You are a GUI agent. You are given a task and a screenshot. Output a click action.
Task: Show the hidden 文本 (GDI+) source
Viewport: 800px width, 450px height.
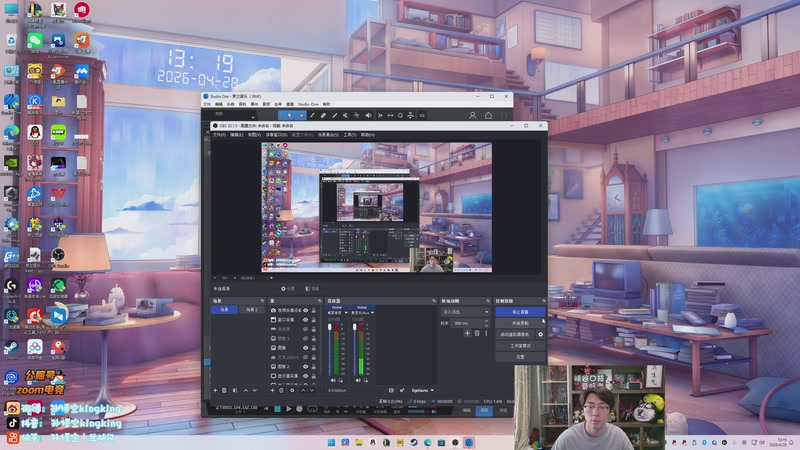pos(306,357)
